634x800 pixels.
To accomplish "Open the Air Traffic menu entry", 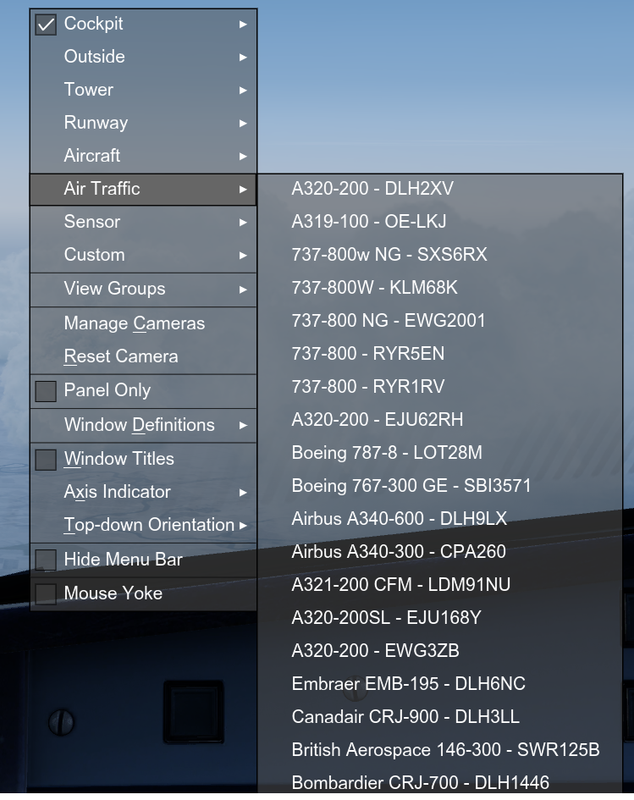I will (x=143, y=189).
